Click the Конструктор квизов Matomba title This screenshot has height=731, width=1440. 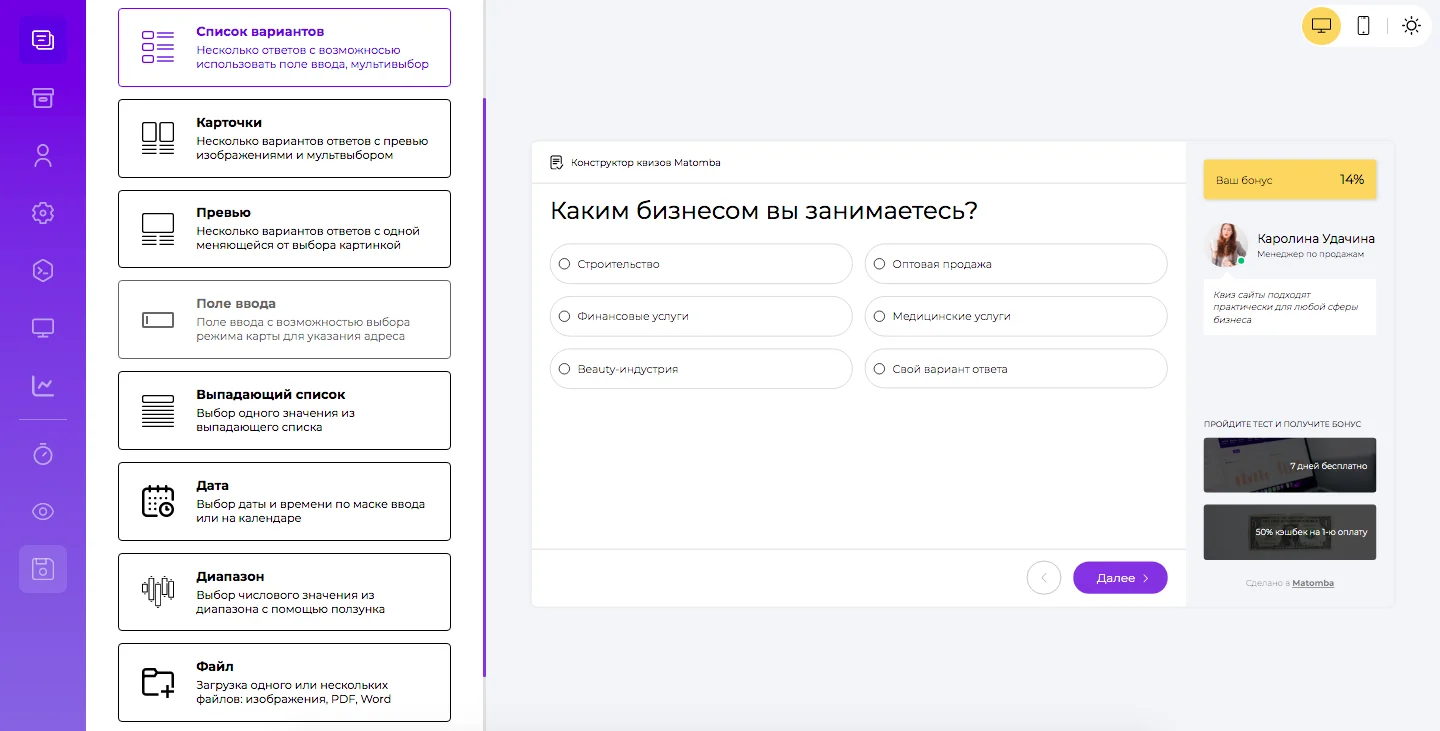[x=646, y=163]
